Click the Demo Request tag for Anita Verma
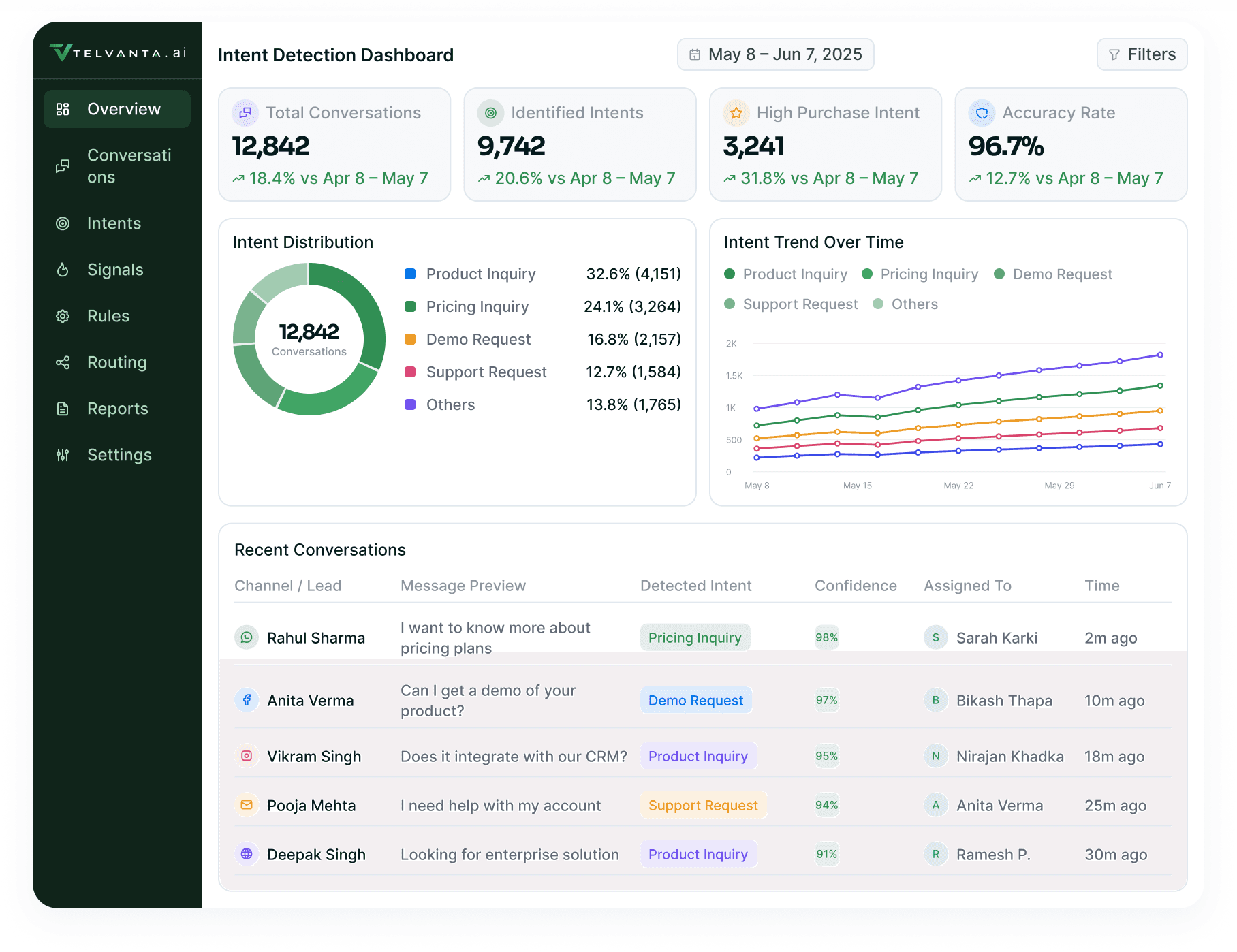This screenshot has height=952, width=1237. (x=695, y=700)
